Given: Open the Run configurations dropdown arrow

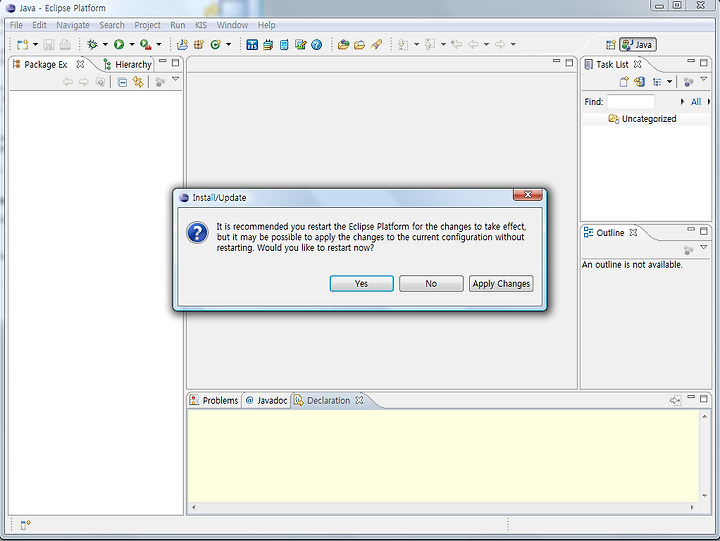Looking at the screenshot, I should pyautogui.click(x=132, y=45).
